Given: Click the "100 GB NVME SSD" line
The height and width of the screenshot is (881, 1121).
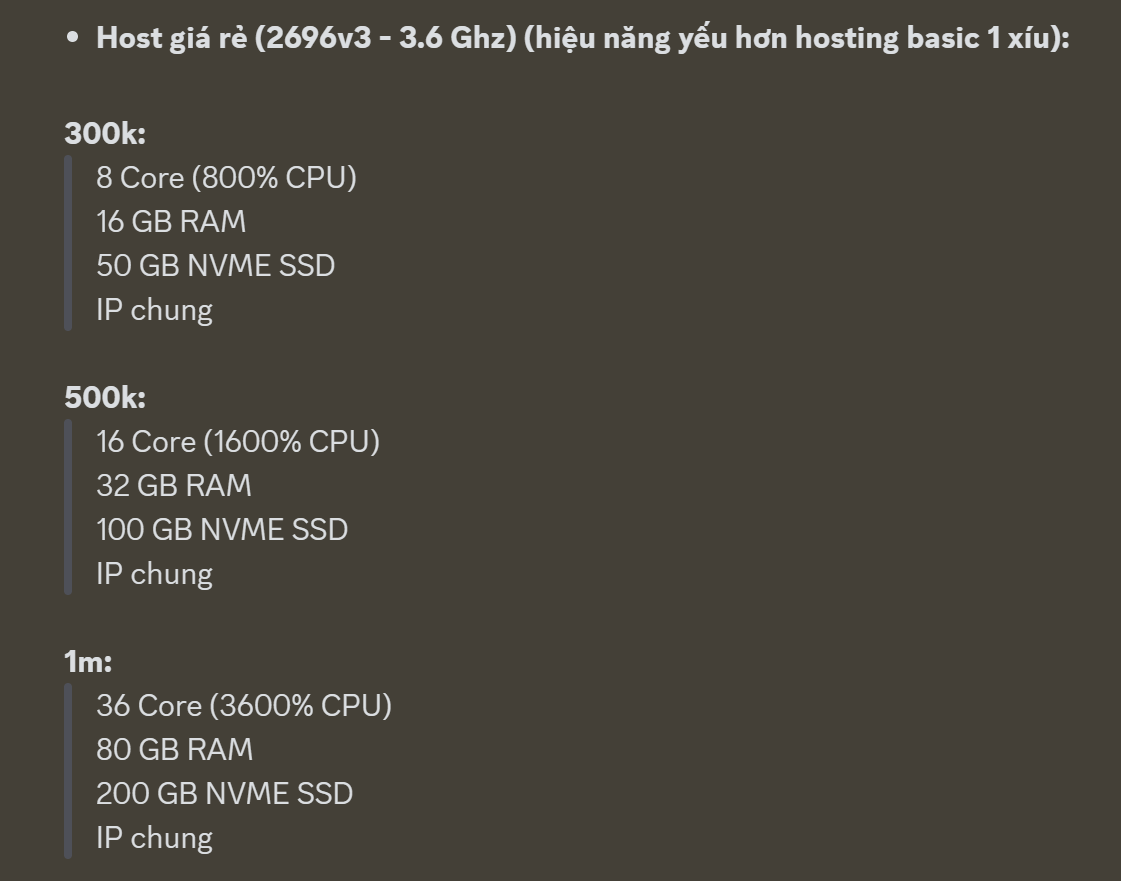Looking at the screenshot, I should 222,530.
